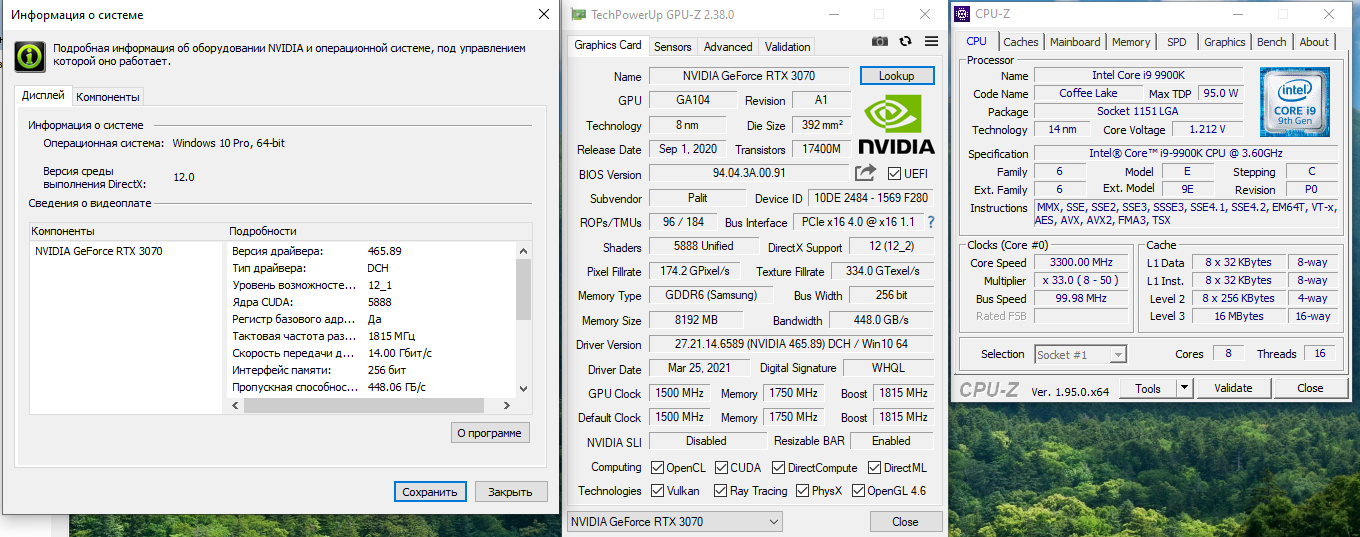Image resolution: width=1360 pixels, height=537 pixels.
Task: Click the Memory Type field in GPU-Z
Action: (711, 295)
